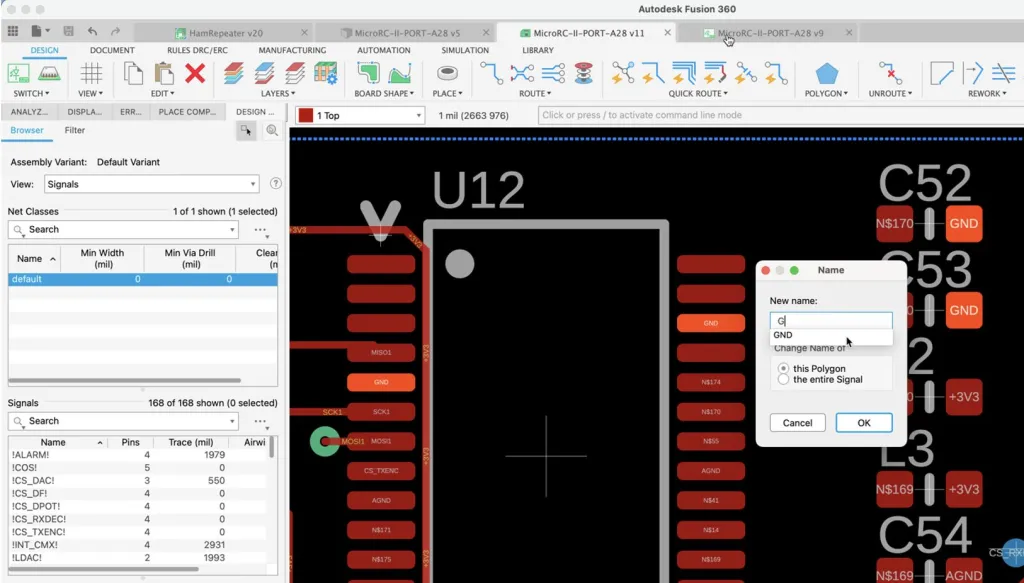Screen dimensions: 1024x583
Task: Open the '1 Top' layer dropdown
Action: coord(360,116)
